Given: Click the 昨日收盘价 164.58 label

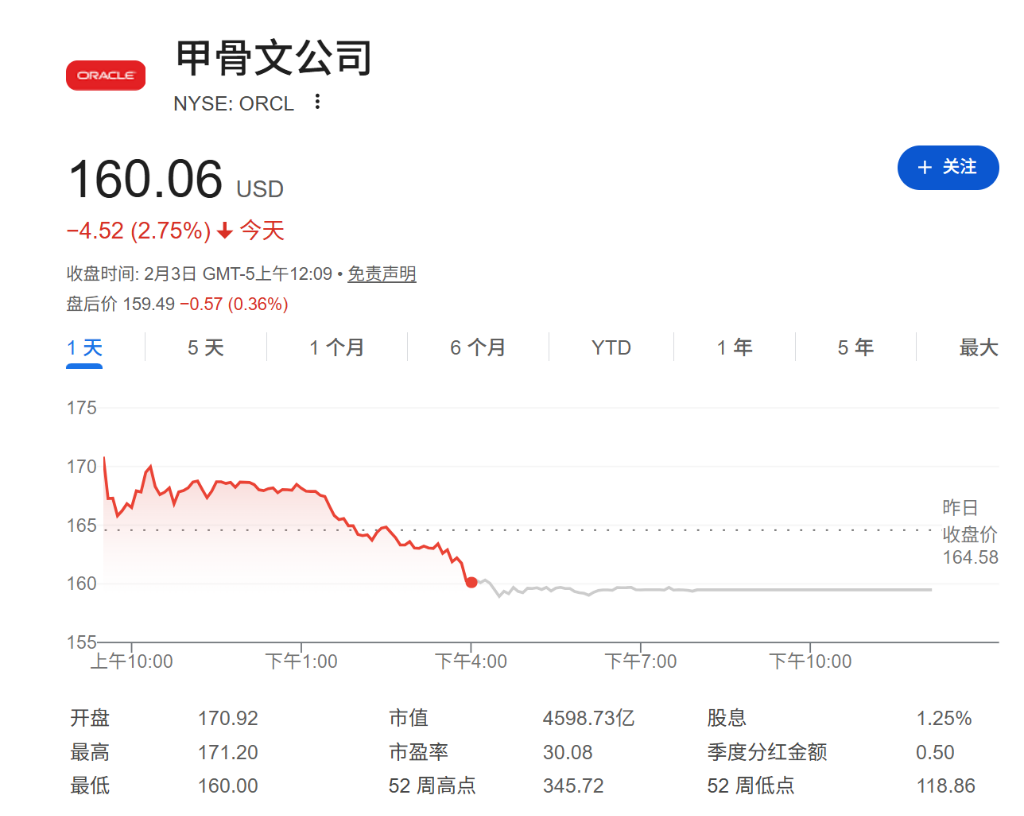Looking at the screenshot, I should 970,532.
